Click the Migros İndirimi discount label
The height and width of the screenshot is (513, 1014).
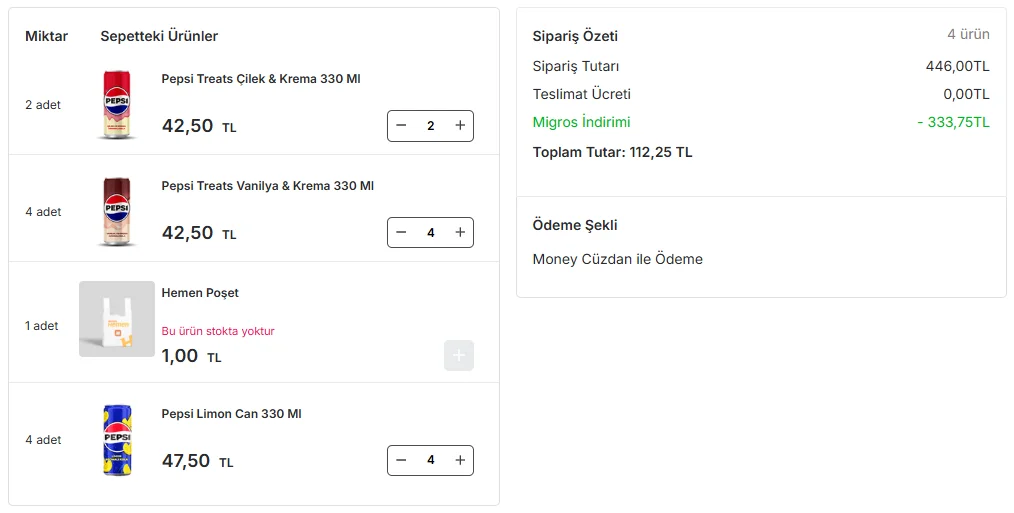tap(581, 122)
